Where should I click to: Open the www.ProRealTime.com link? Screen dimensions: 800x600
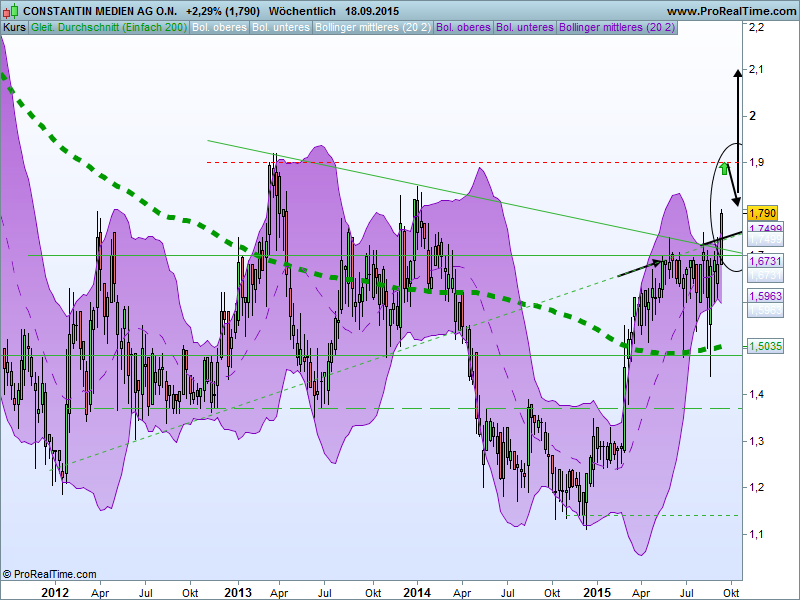(x=729, y=10)
